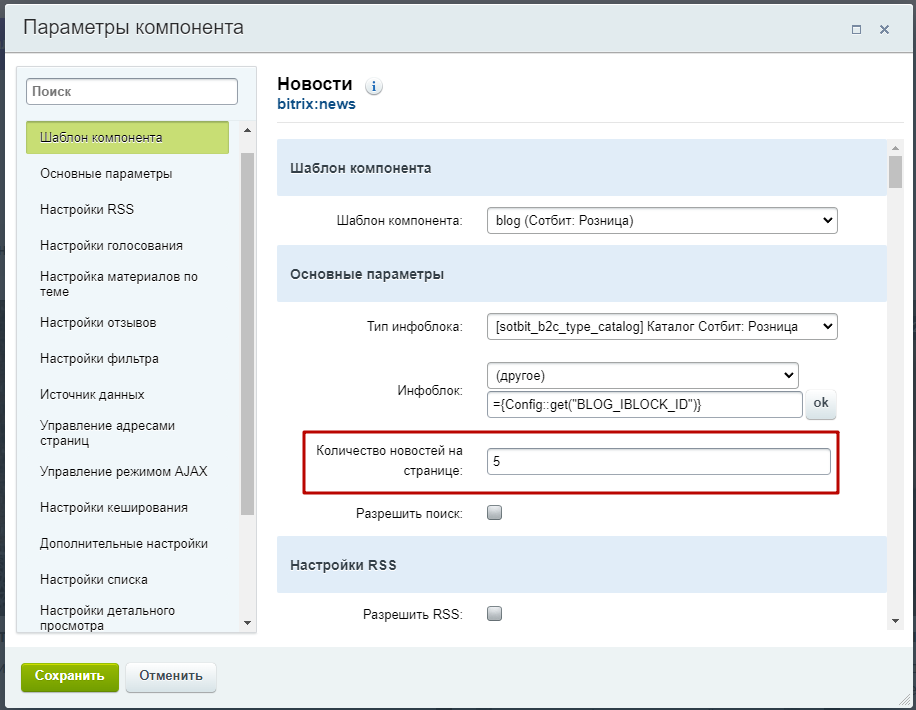Select Шаблон компонента in left menu
Viewport: 916px width, 710px height.
(127, 138)
